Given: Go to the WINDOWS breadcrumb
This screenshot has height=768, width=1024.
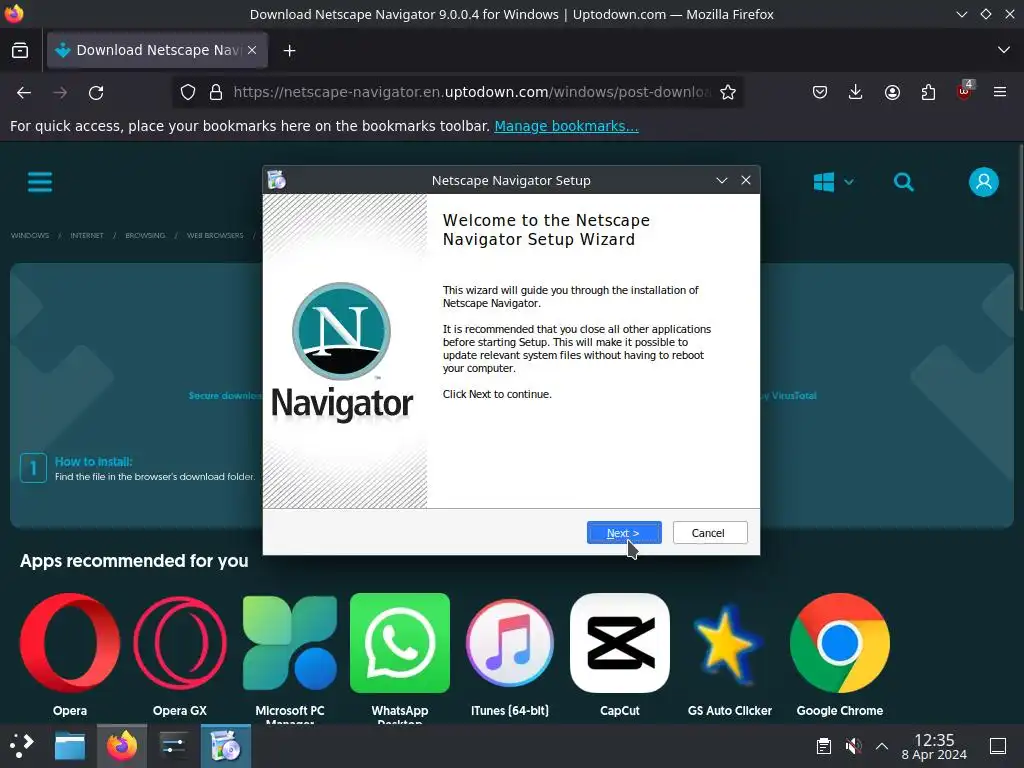Looking at the screenshot, I should pyautogui.click(x=29, y=236).
